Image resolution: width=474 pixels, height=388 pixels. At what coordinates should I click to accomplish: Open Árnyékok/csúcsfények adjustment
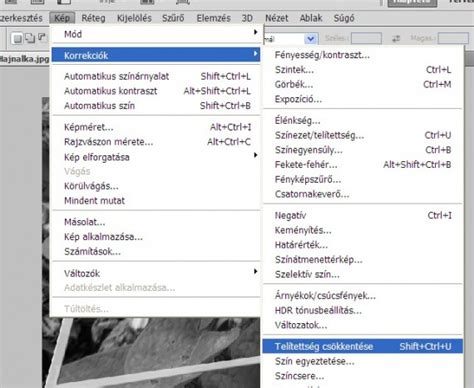pyautogui.click(x=363, y=296)
